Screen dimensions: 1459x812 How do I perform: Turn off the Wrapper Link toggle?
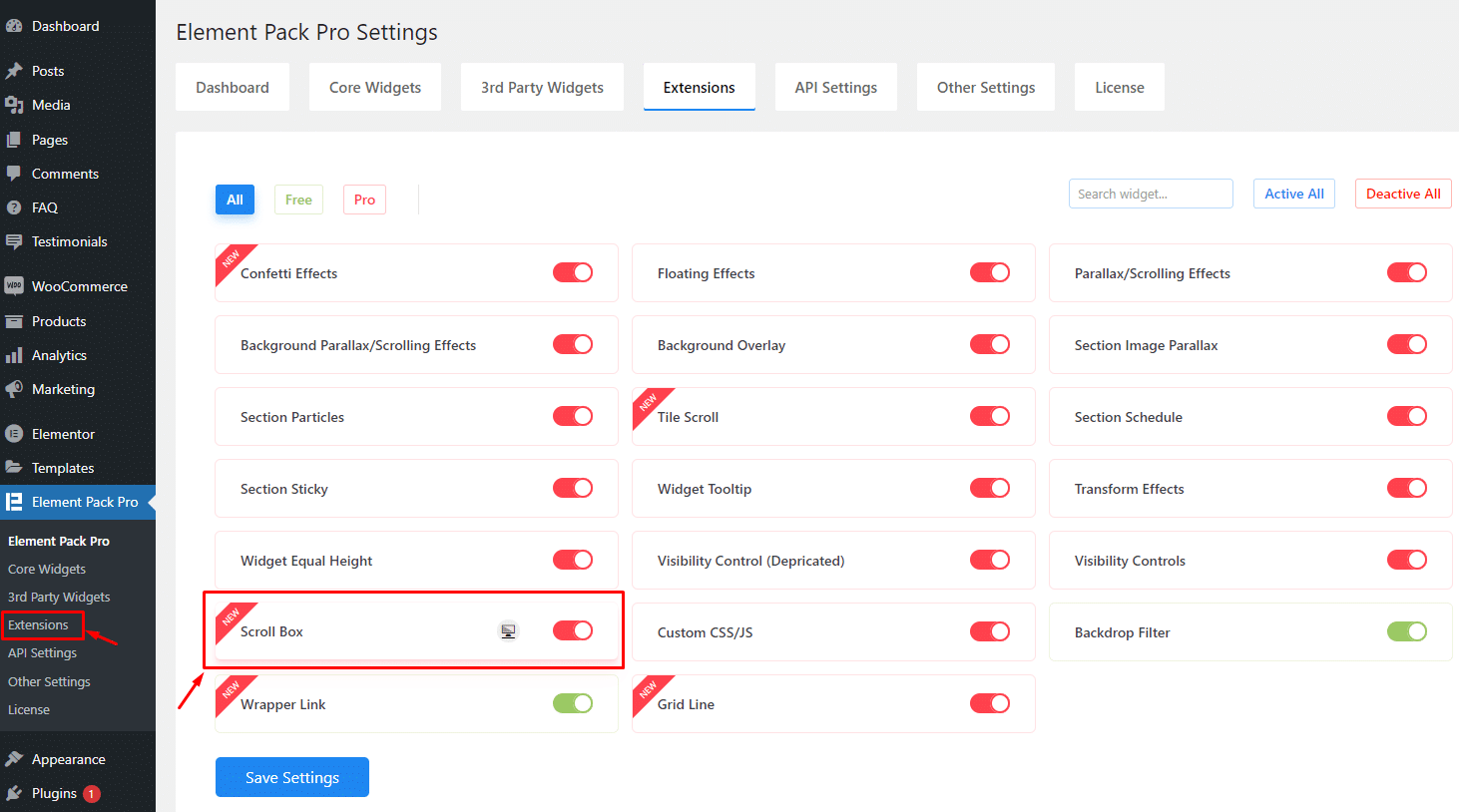tap(573, 703)
